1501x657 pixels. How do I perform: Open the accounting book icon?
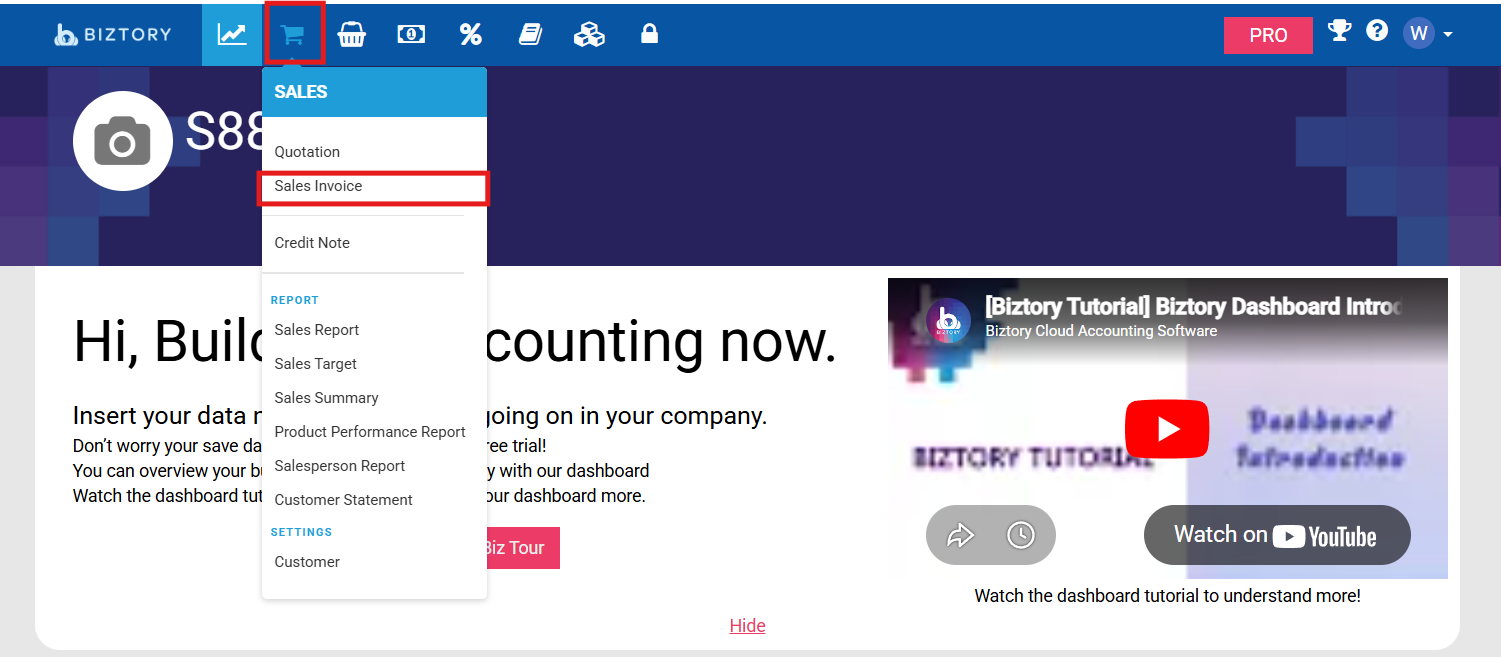coord(530,35)
